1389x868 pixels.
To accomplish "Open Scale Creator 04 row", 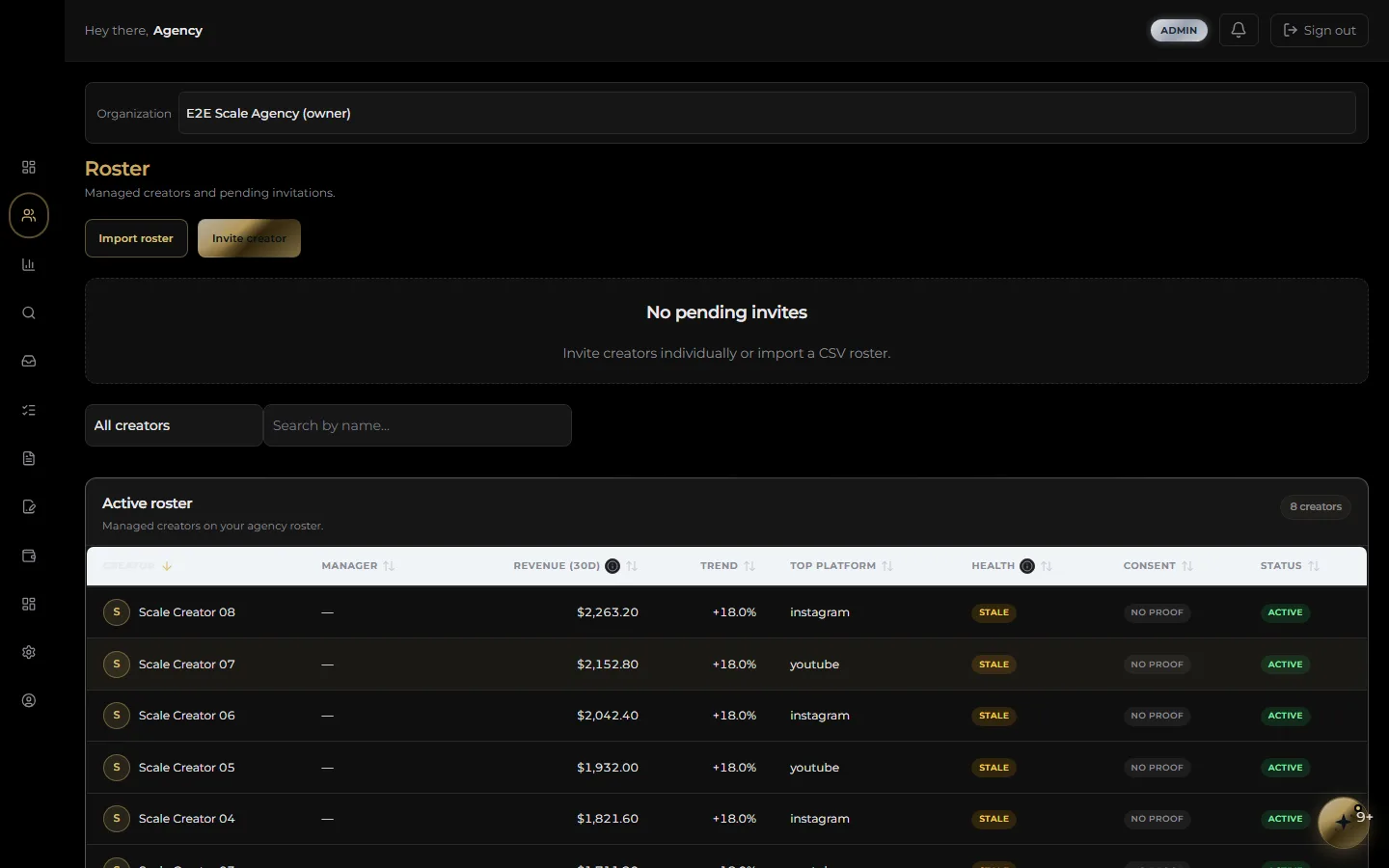I will tap(726, 819).
